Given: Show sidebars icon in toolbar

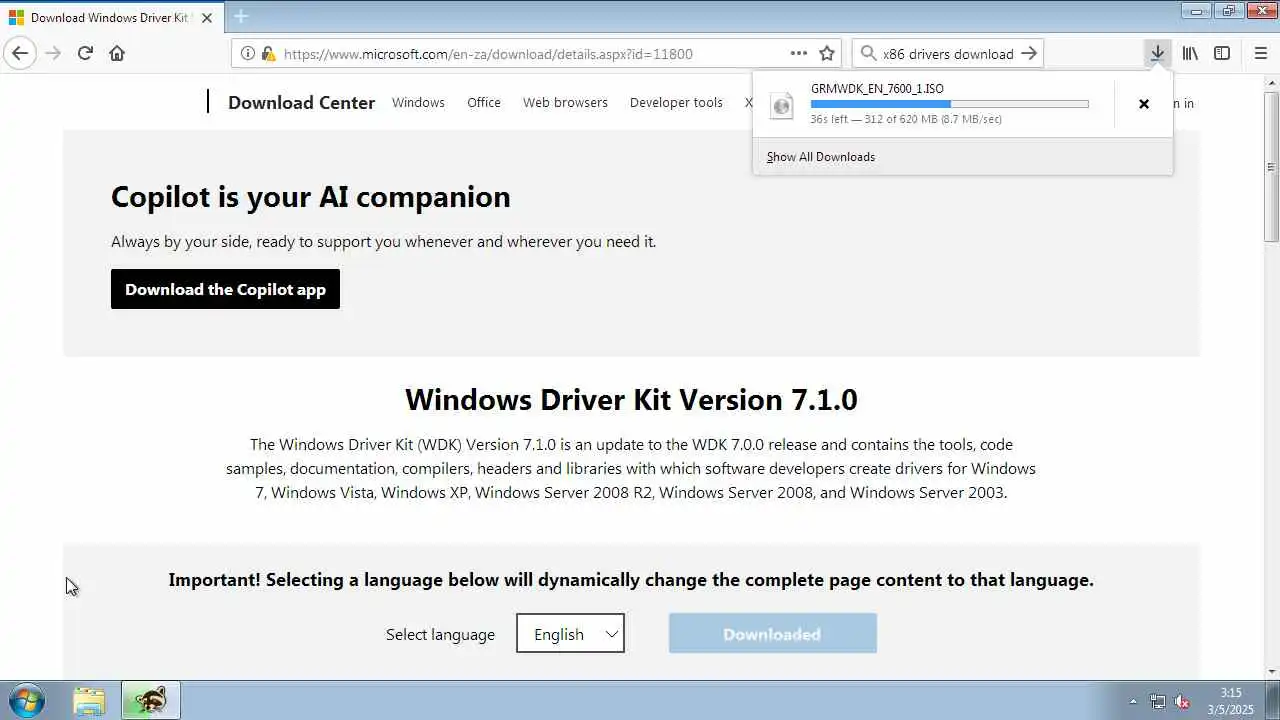Looking at the screenshot, I should coord(1222,54).
